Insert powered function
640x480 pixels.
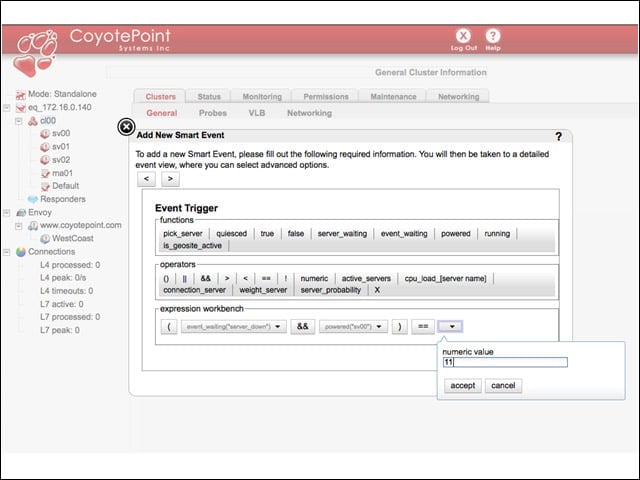[x=456, y=233]
